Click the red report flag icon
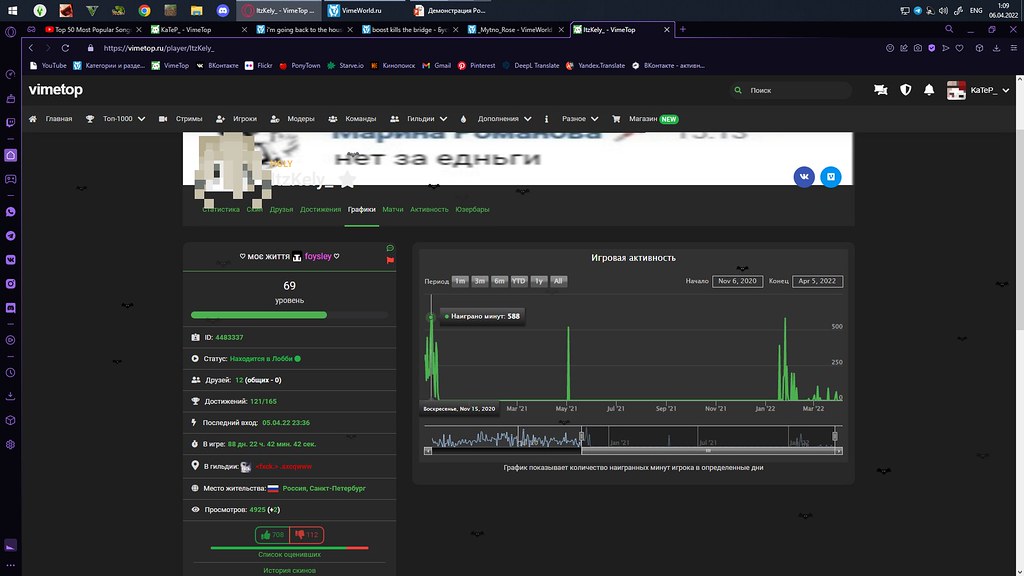 (x=390, y=261)
